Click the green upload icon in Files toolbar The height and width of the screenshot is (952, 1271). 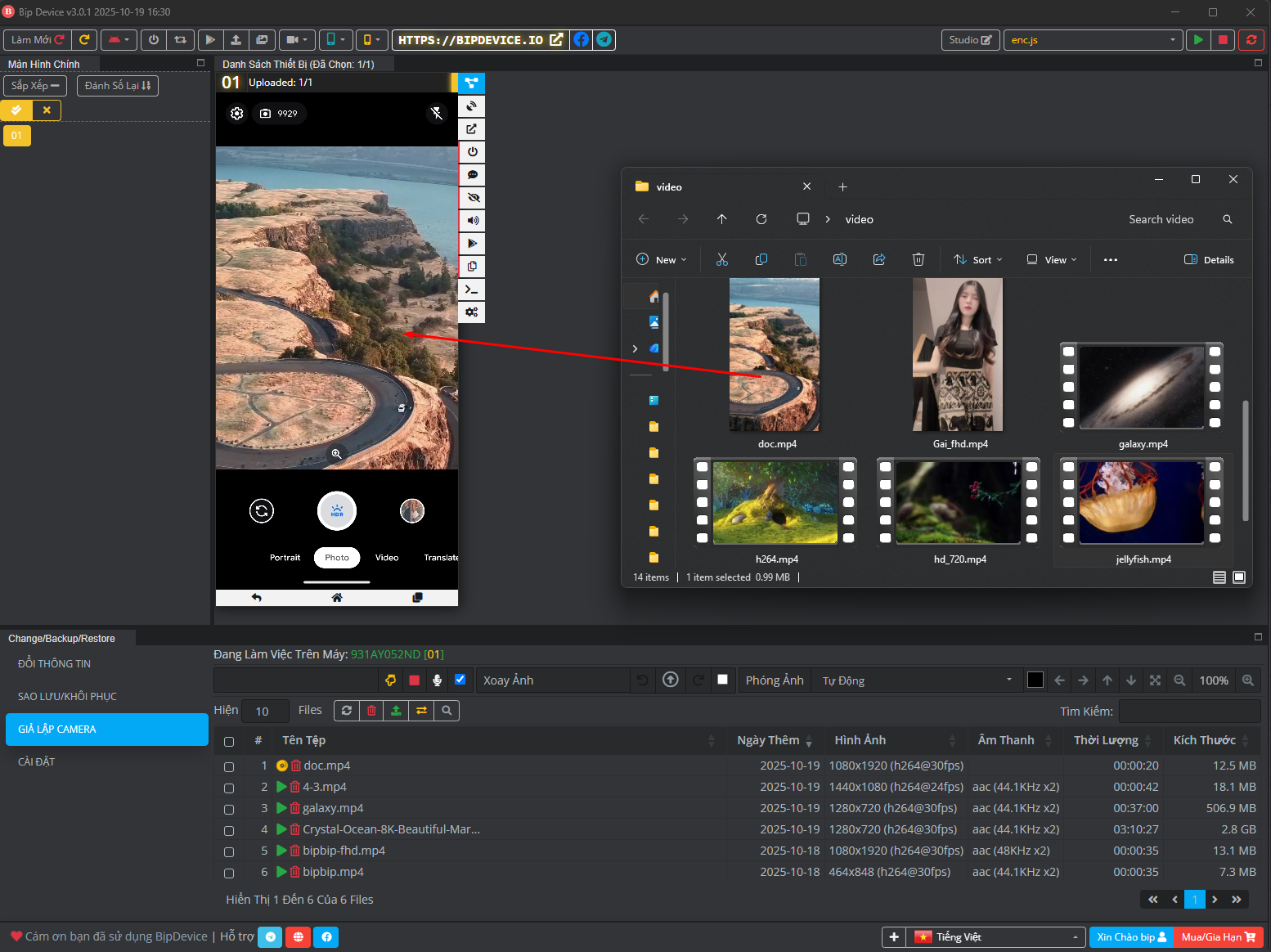(x=396, y=710)
